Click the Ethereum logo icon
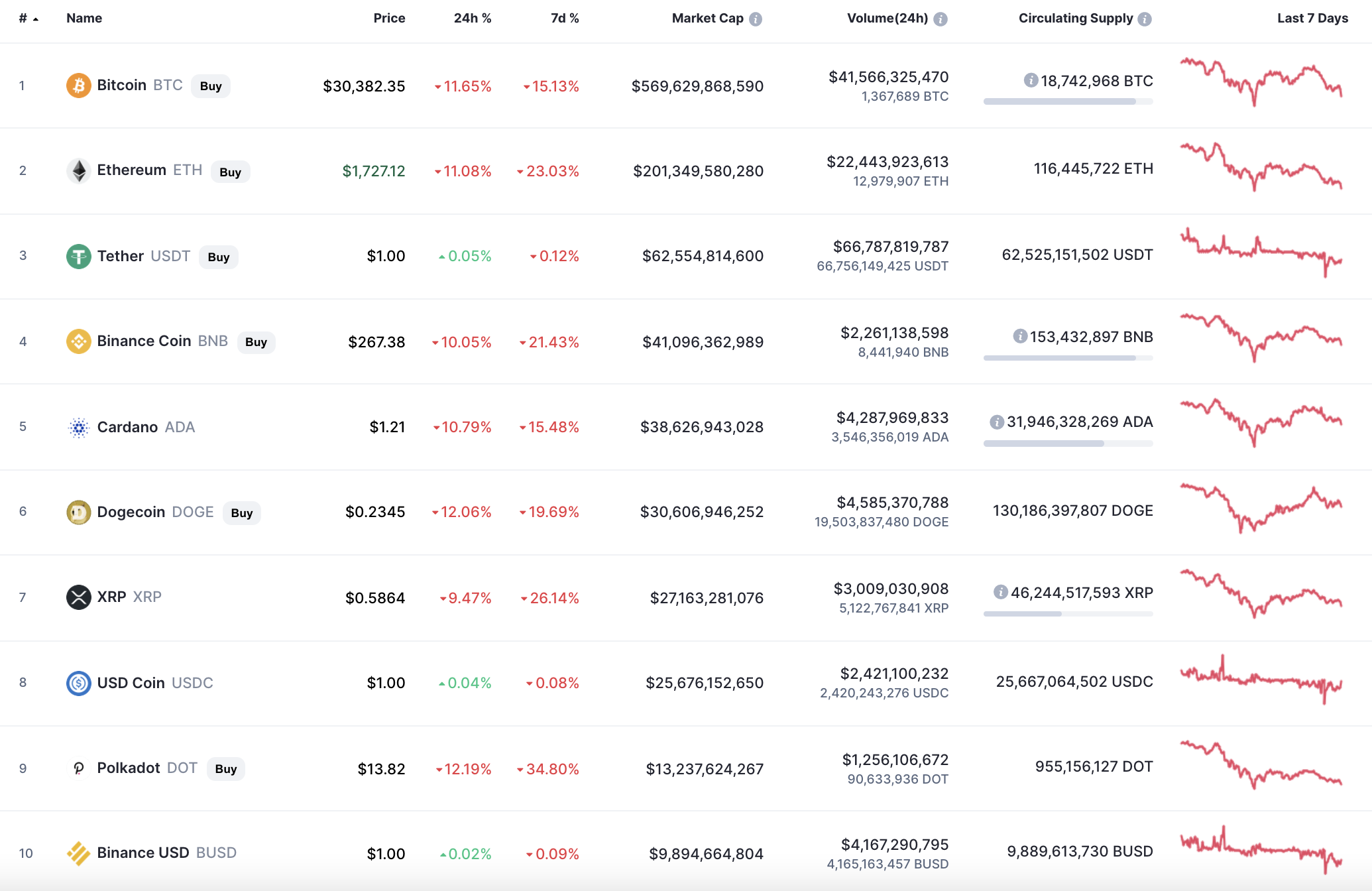Screen dimensions: 1372x891 (78, 171)
